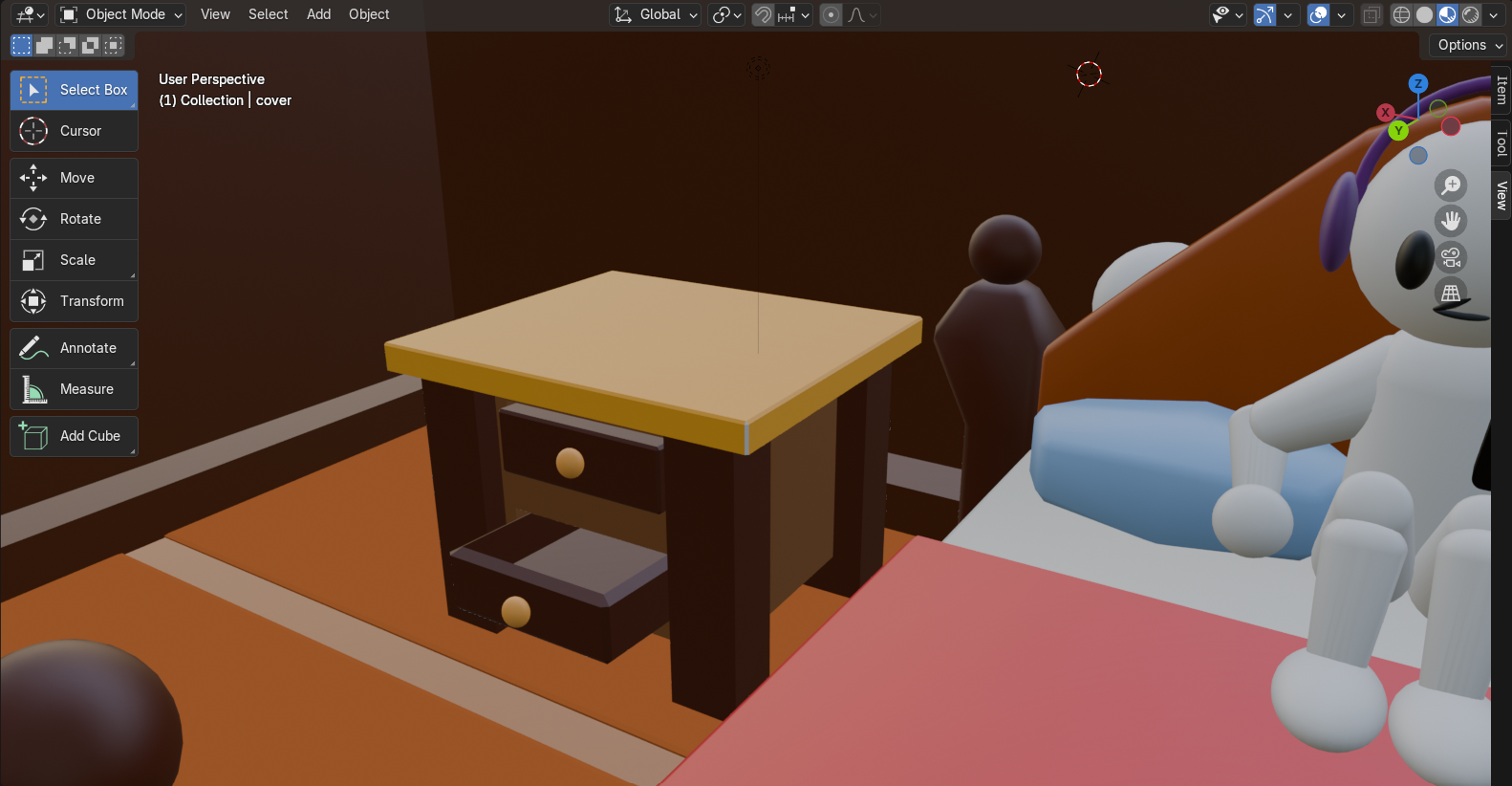
Task: Toggle viewport overlays
Action: (x=1318, y=14)
